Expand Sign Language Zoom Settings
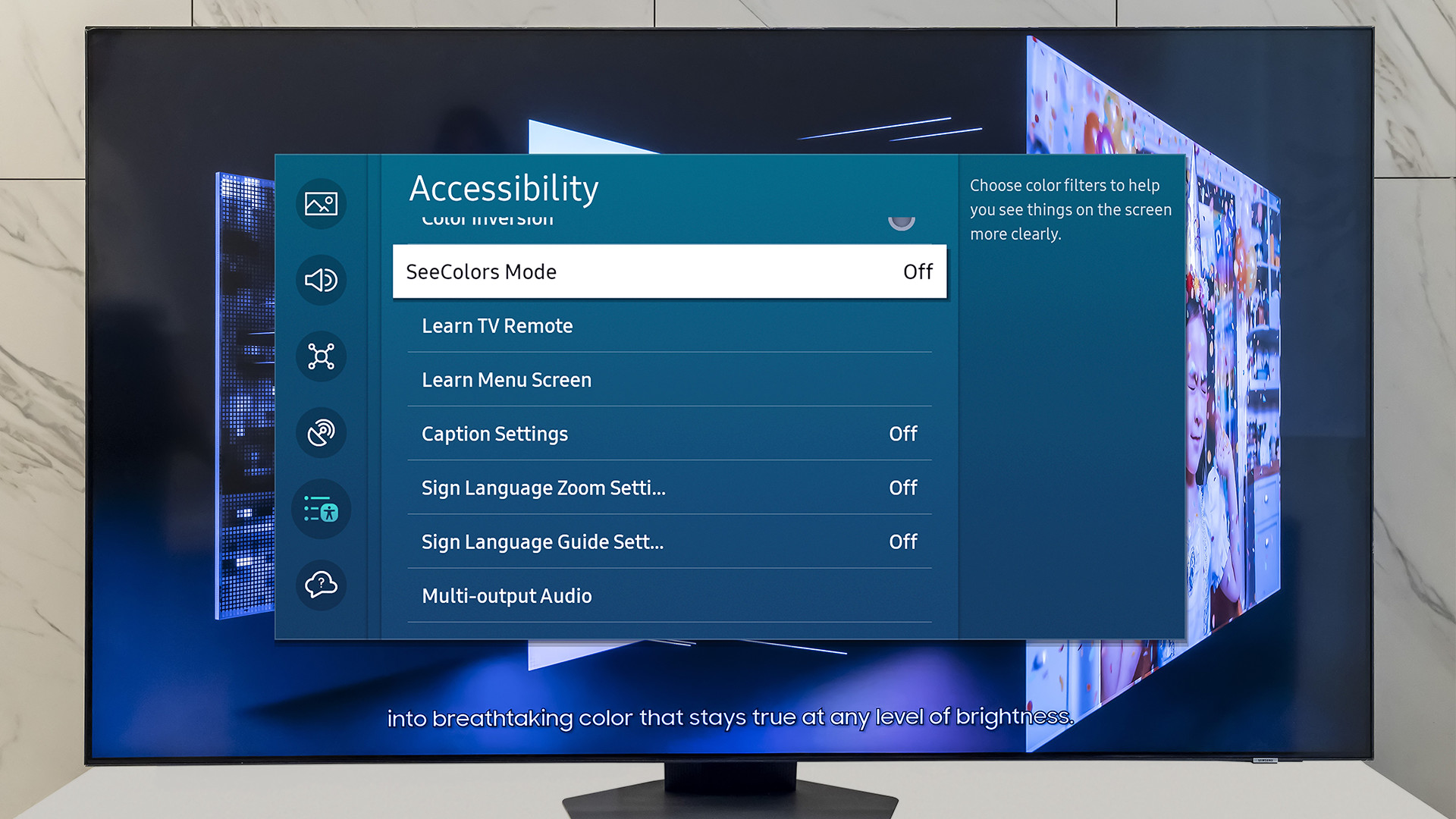The width and height of the screenshot is (1456, 819). (543, 488)
